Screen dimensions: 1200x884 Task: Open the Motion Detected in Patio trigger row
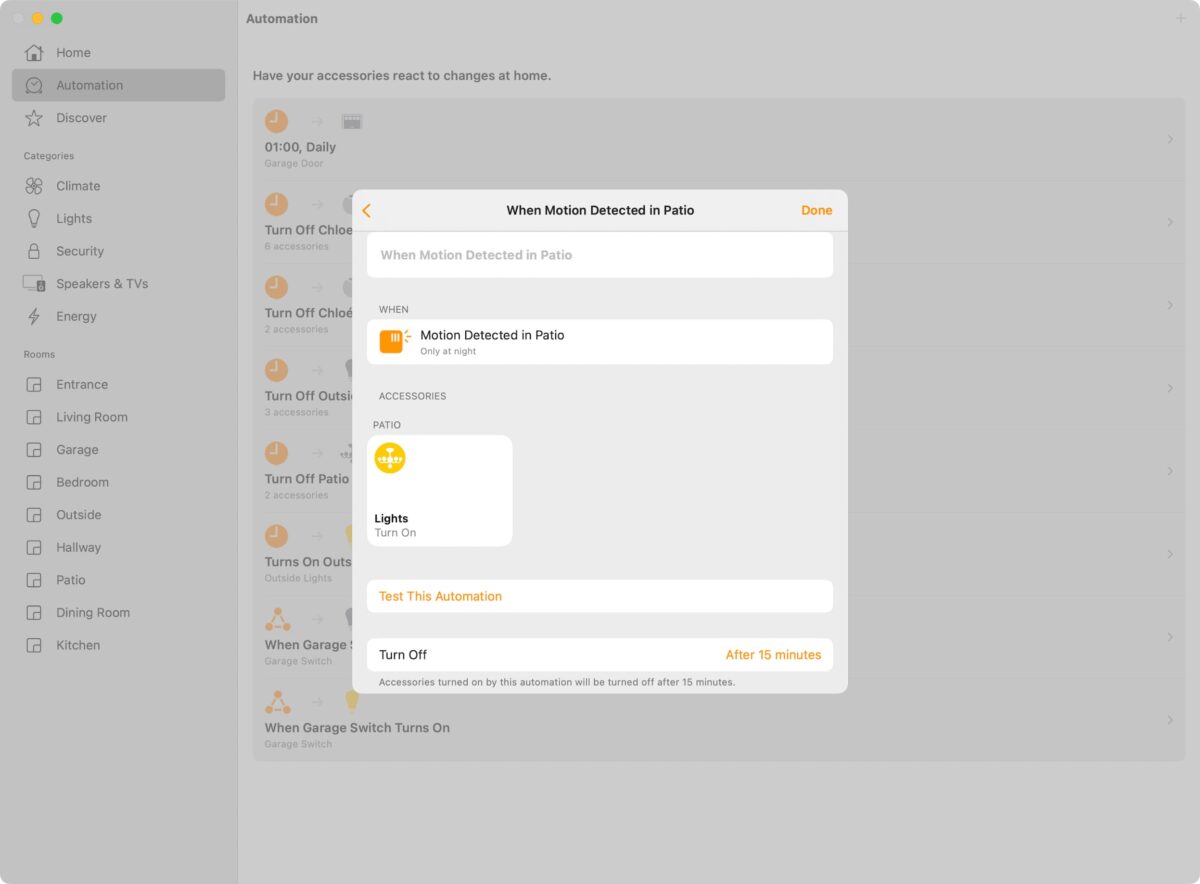pos(600,341)
